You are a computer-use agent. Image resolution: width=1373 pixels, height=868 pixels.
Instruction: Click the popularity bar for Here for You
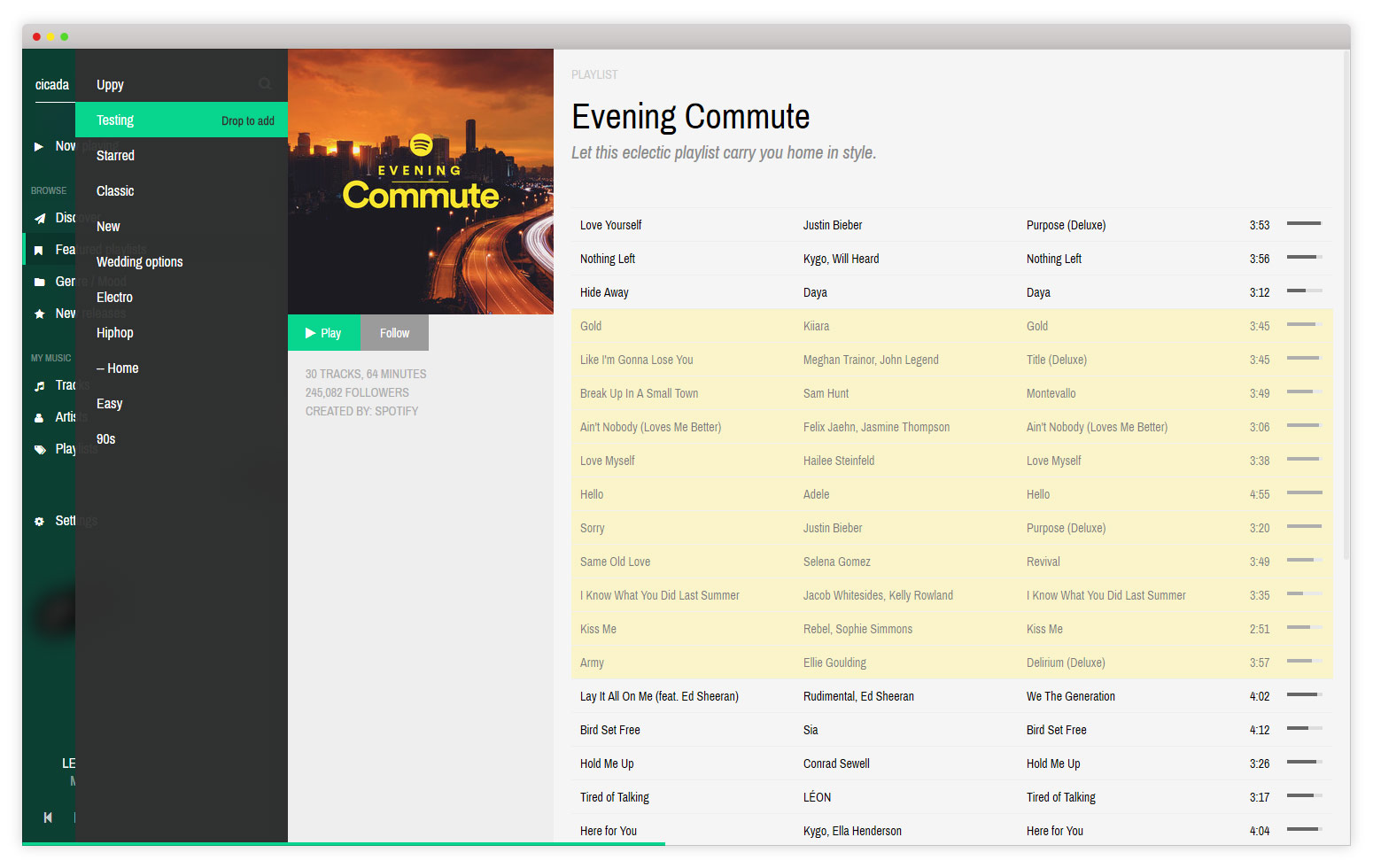[1304, 829]
